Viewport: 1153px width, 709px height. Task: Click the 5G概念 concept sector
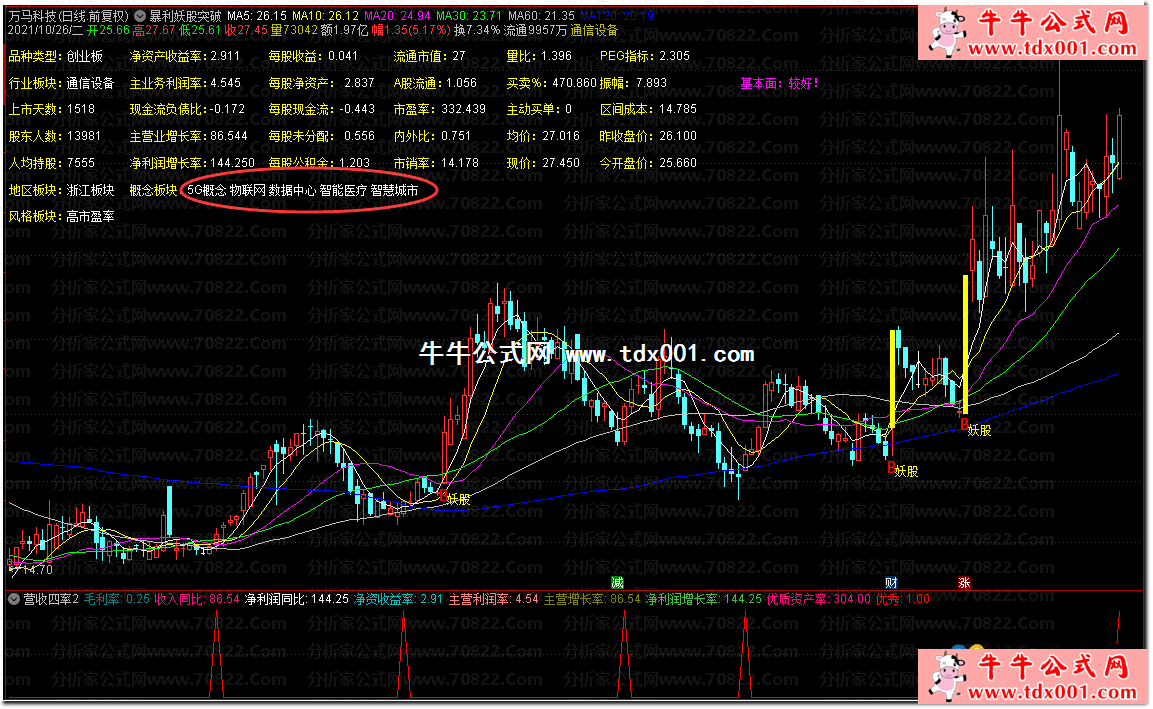point(206,190)
